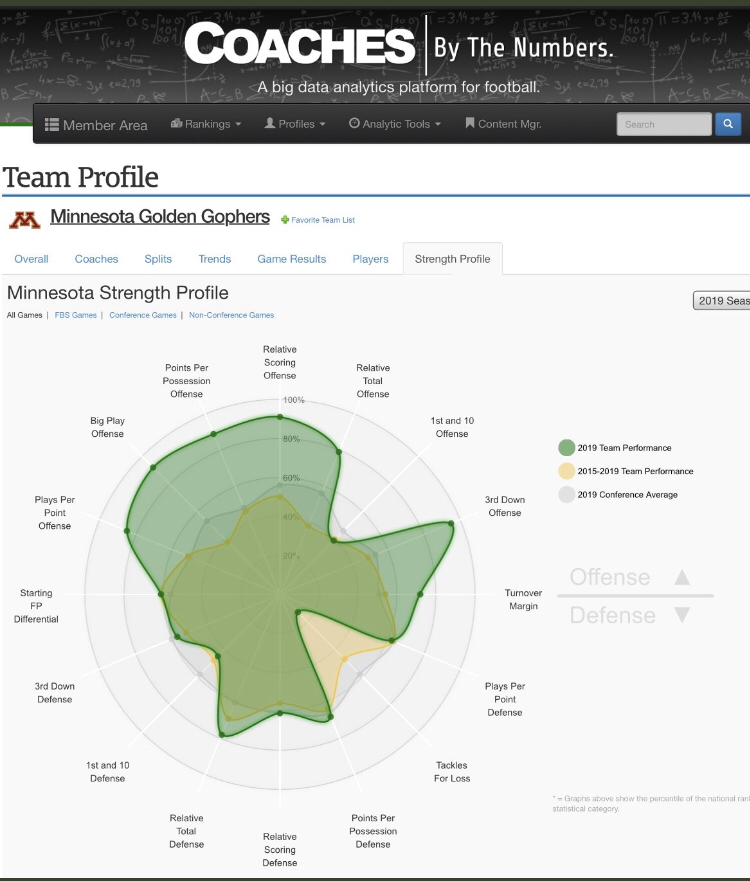Click the 3rd Down Defense label
This screenshot has height=881, width=750.
point(54,693)
